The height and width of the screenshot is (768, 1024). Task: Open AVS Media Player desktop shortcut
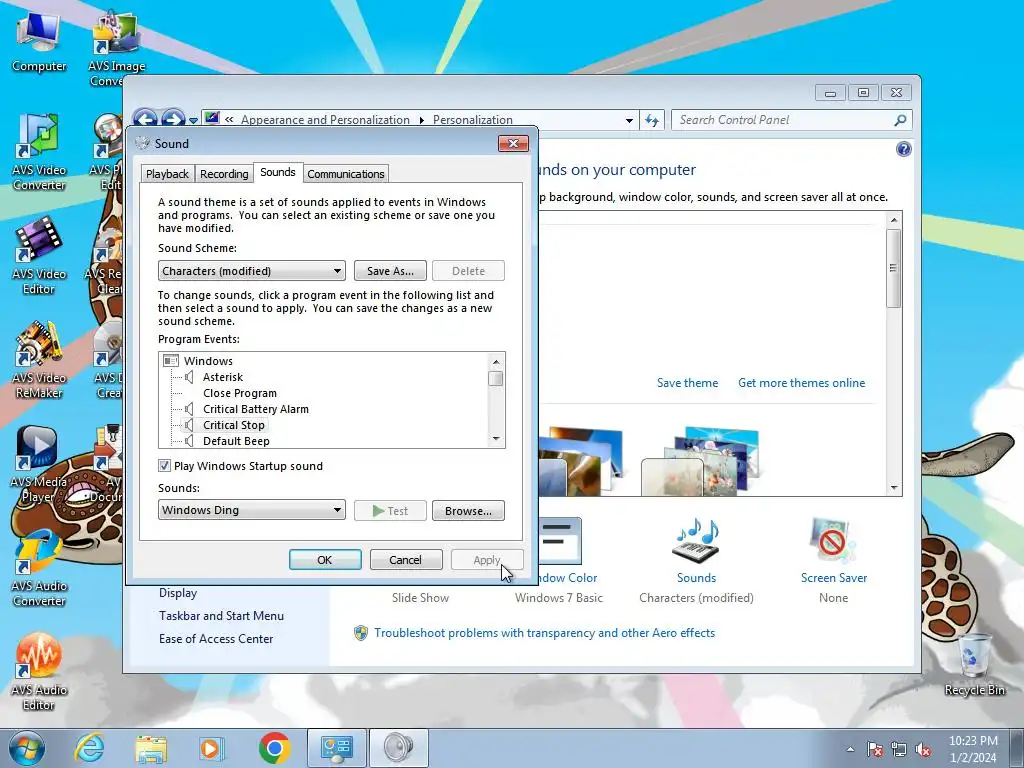(x=38, y=464)
